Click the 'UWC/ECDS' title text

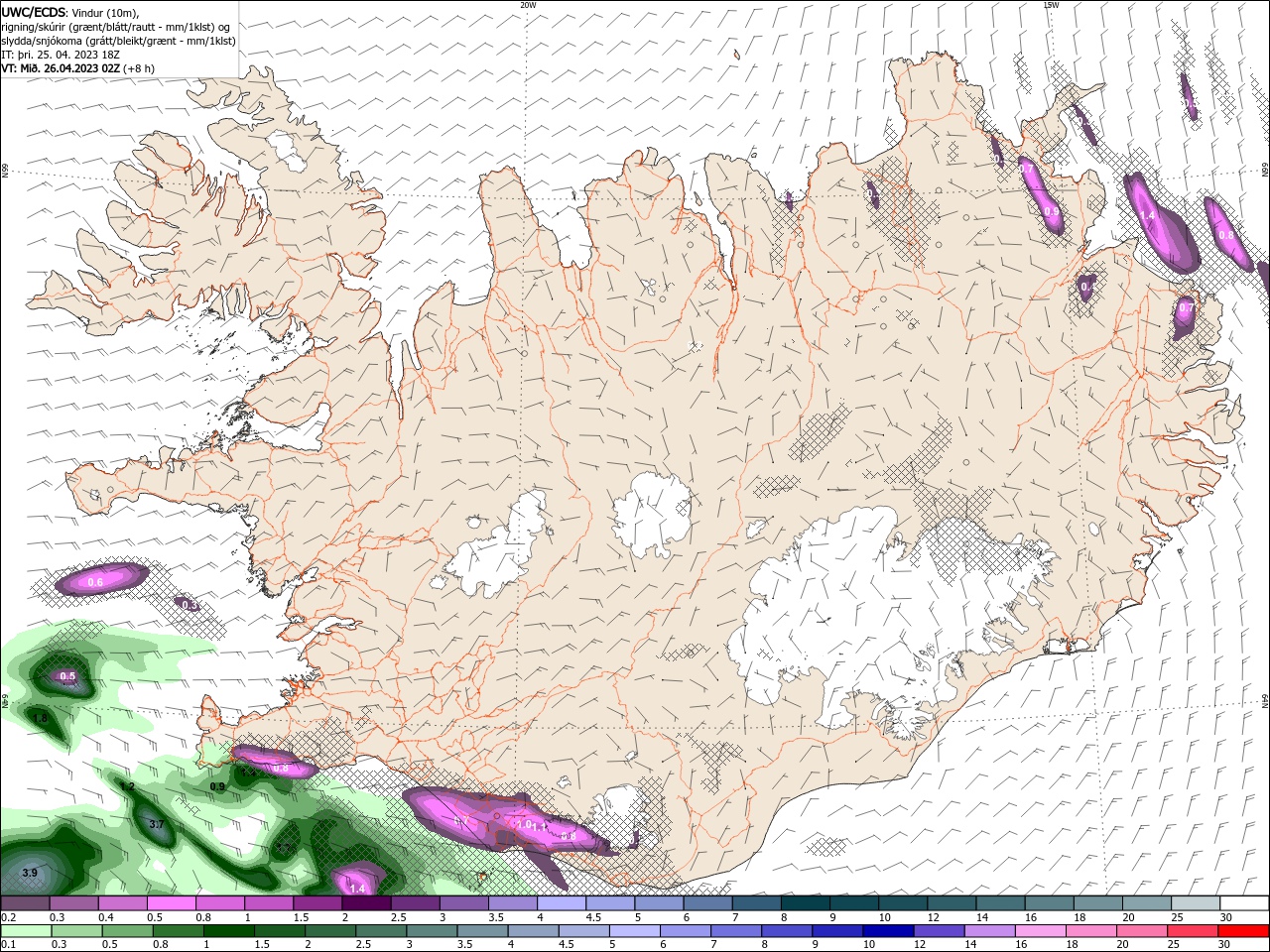point(34,12)
